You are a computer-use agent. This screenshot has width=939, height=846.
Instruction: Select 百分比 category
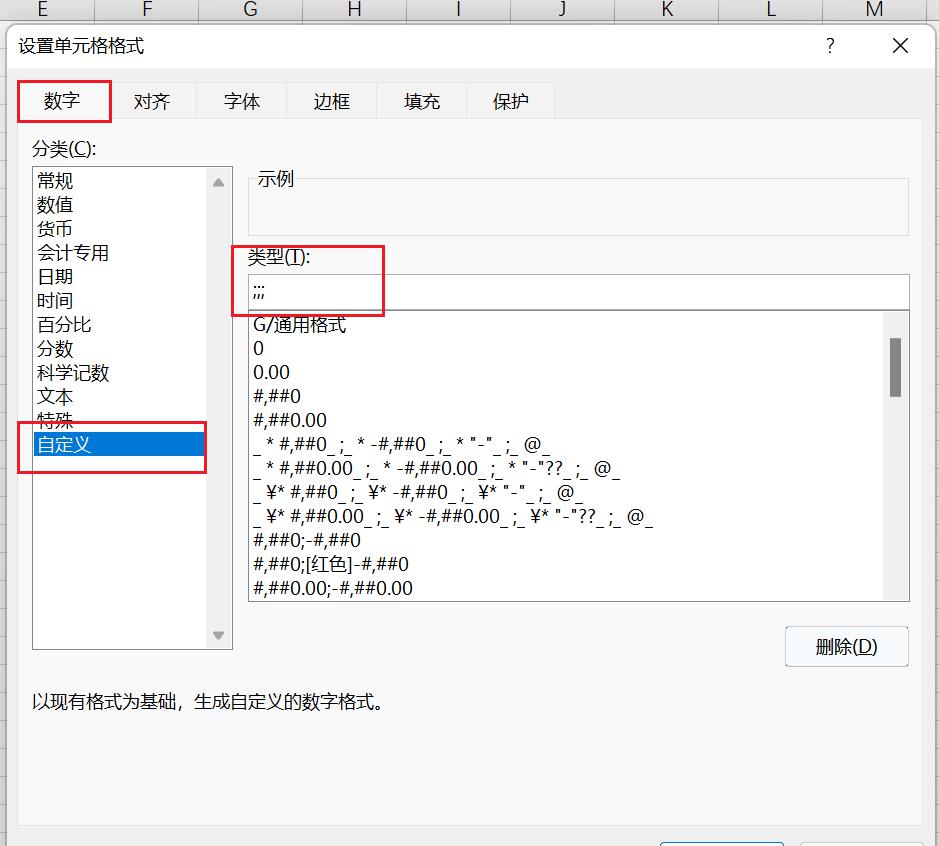click(120, 325)
